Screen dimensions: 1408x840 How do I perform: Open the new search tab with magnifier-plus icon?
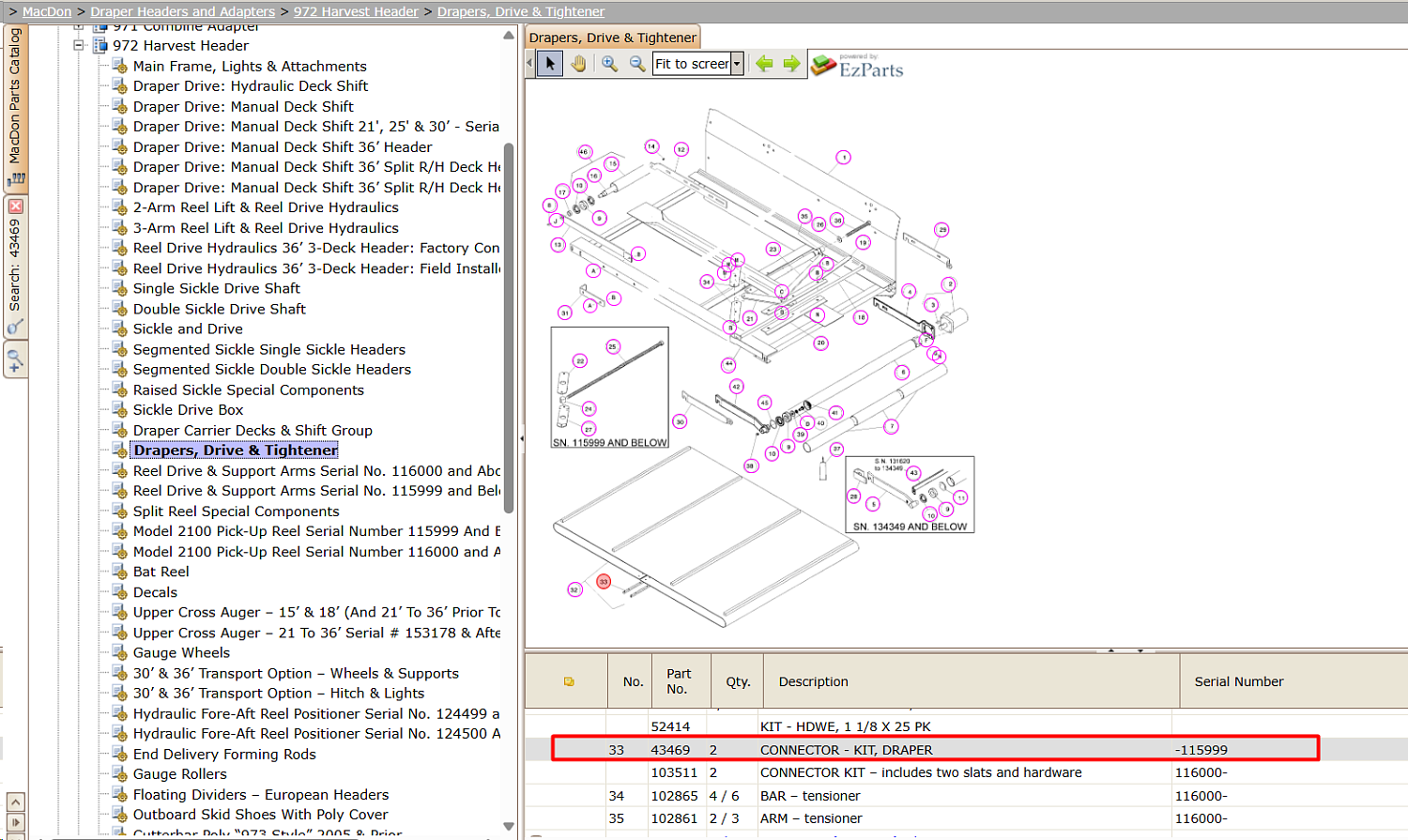pyautogui.click(x=15, y=359)
